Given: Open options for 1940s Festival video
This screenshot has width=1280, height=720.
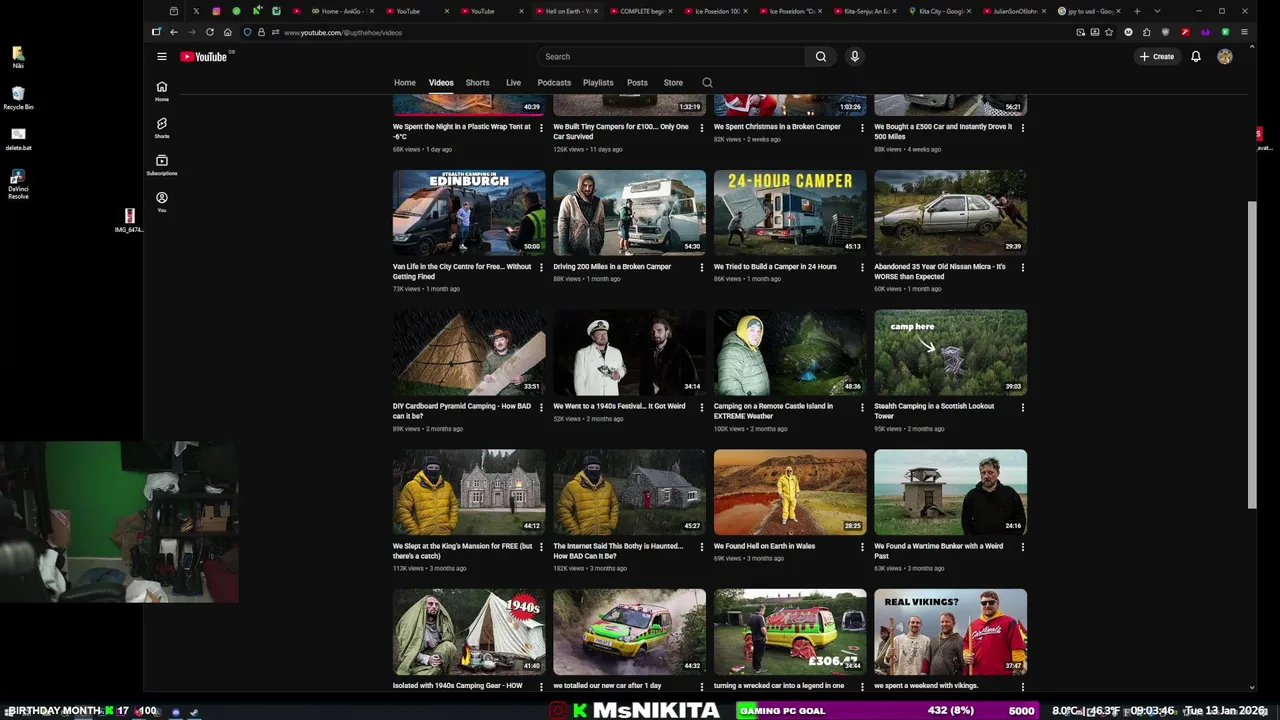Looking at the screenshot, I should [701, 408].
